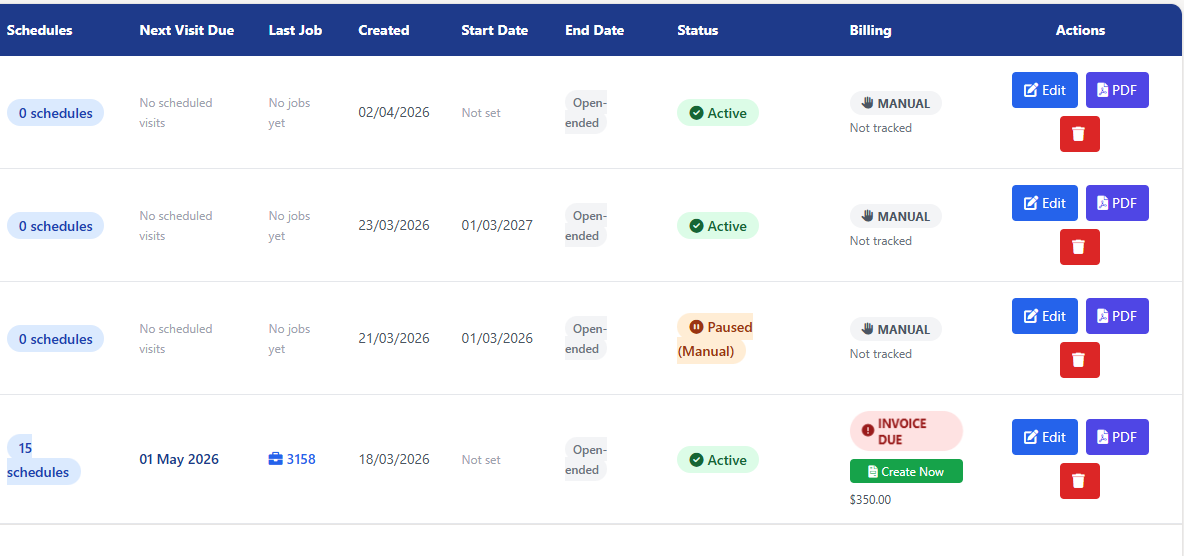
Task: Download PDF for the $350.00 invoice row
Action: (x=1117, y=437)
